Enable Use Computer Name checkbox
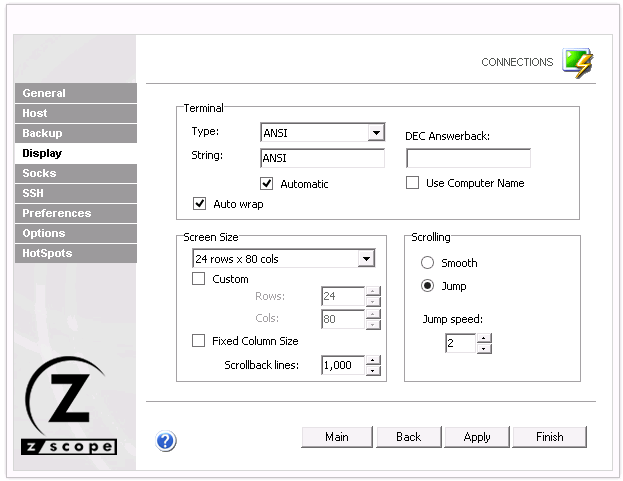This screenshot has height=481, width=623. tap(412, 183)
